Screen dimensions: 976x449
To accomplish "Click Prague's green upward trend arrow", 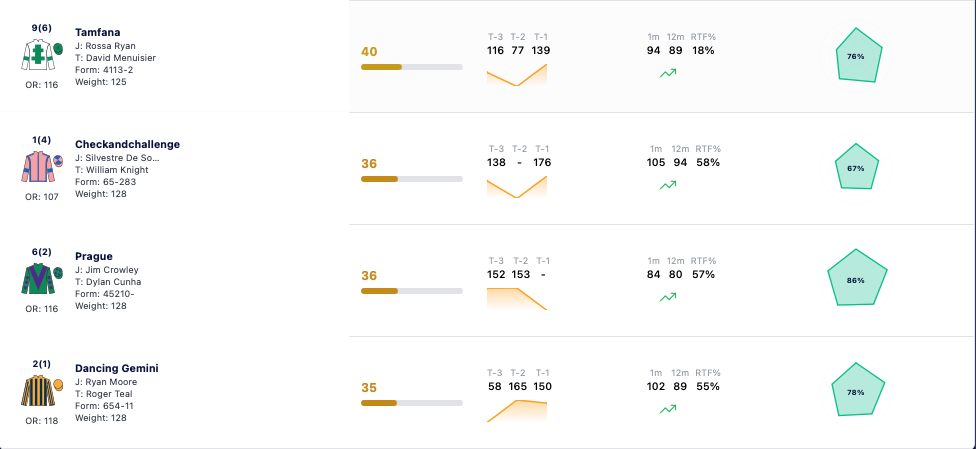I will [x=668, y=298].
